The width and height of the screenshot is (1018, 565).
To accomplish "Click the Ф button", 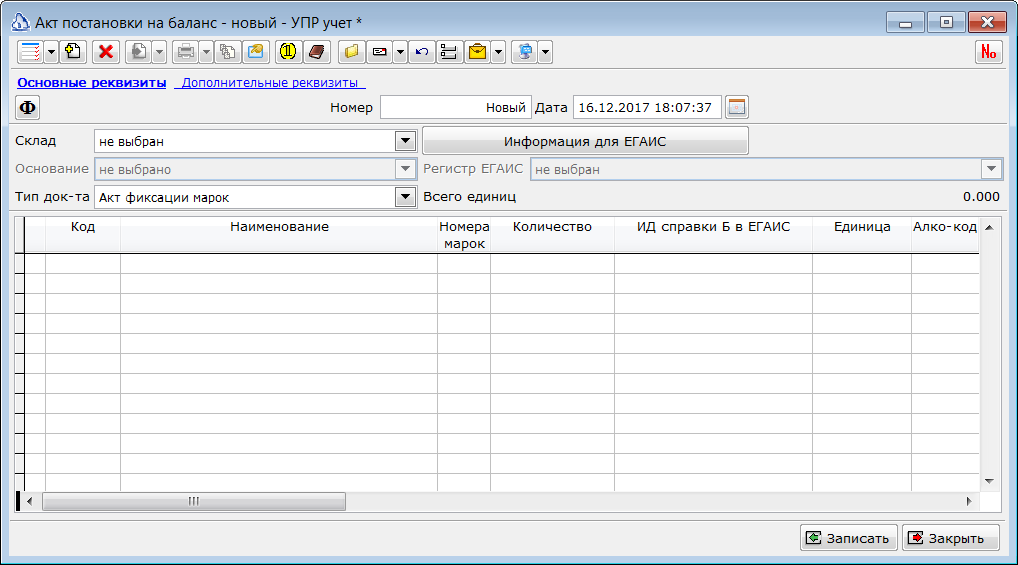I will (x=27, y=107).
